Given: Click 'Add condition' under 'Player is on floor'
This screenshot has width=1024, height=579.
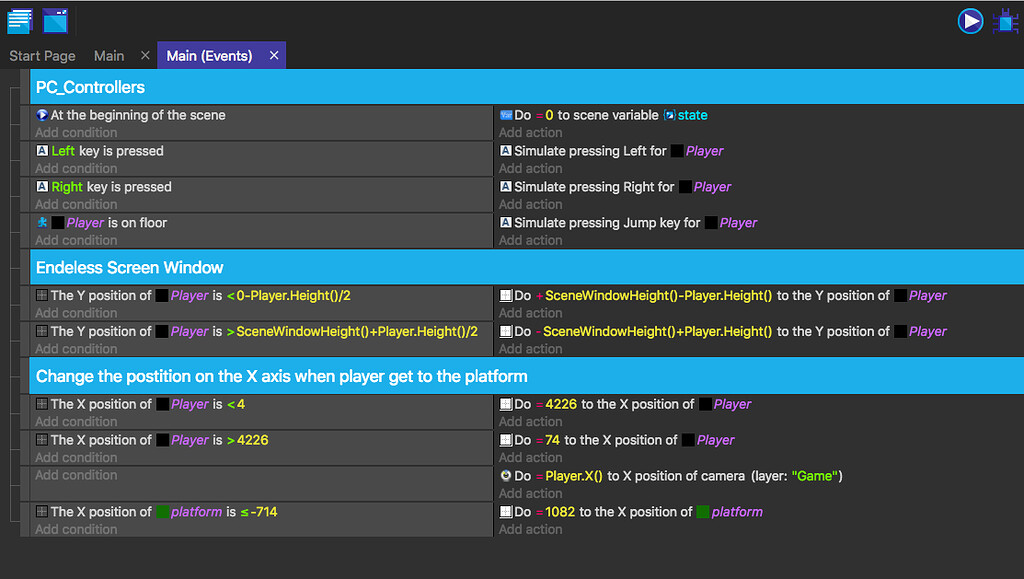Looking at the screenshot, I should [x=77, y=240].
